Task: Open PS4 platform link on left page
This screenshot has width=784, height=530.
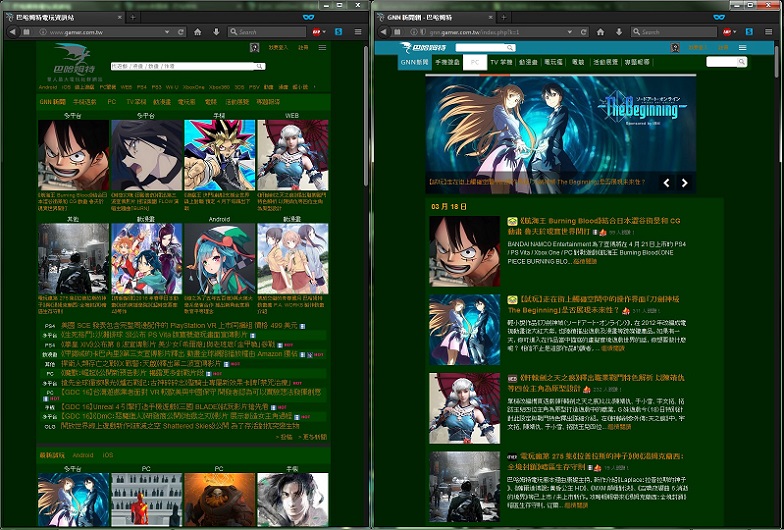Action: 142,87
